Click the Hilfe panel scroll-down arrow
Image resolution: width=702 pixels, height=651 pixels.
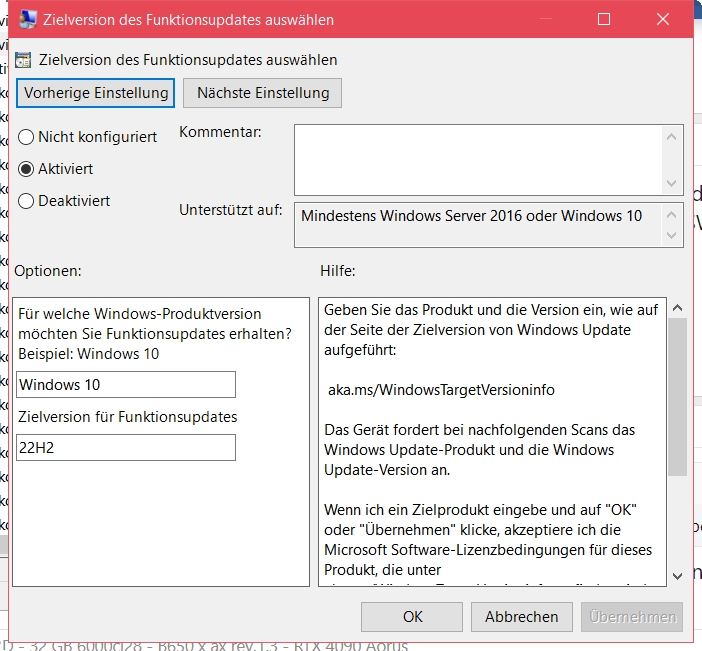677,576
